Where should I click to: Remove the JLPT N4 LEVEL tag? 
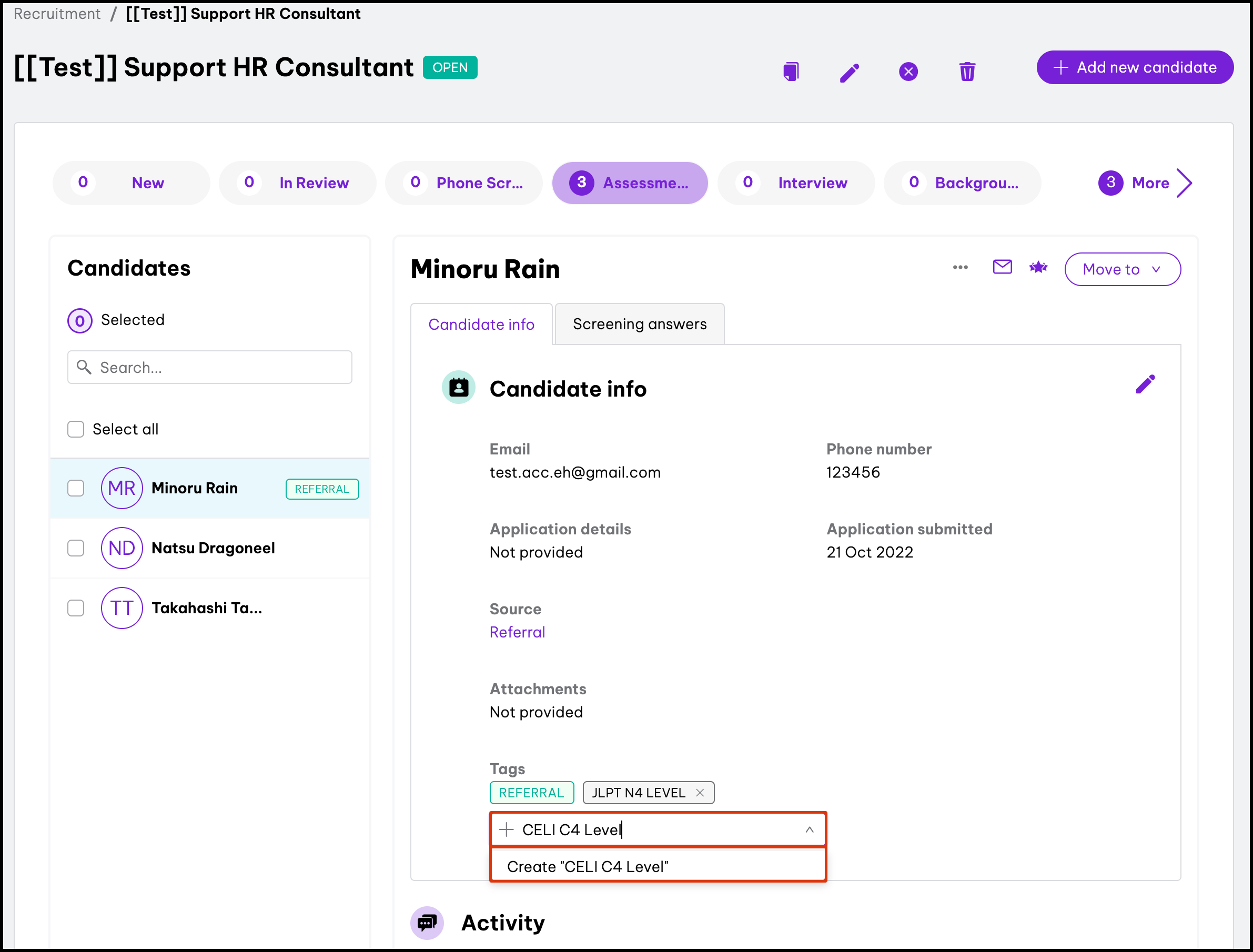coord(700,793)
